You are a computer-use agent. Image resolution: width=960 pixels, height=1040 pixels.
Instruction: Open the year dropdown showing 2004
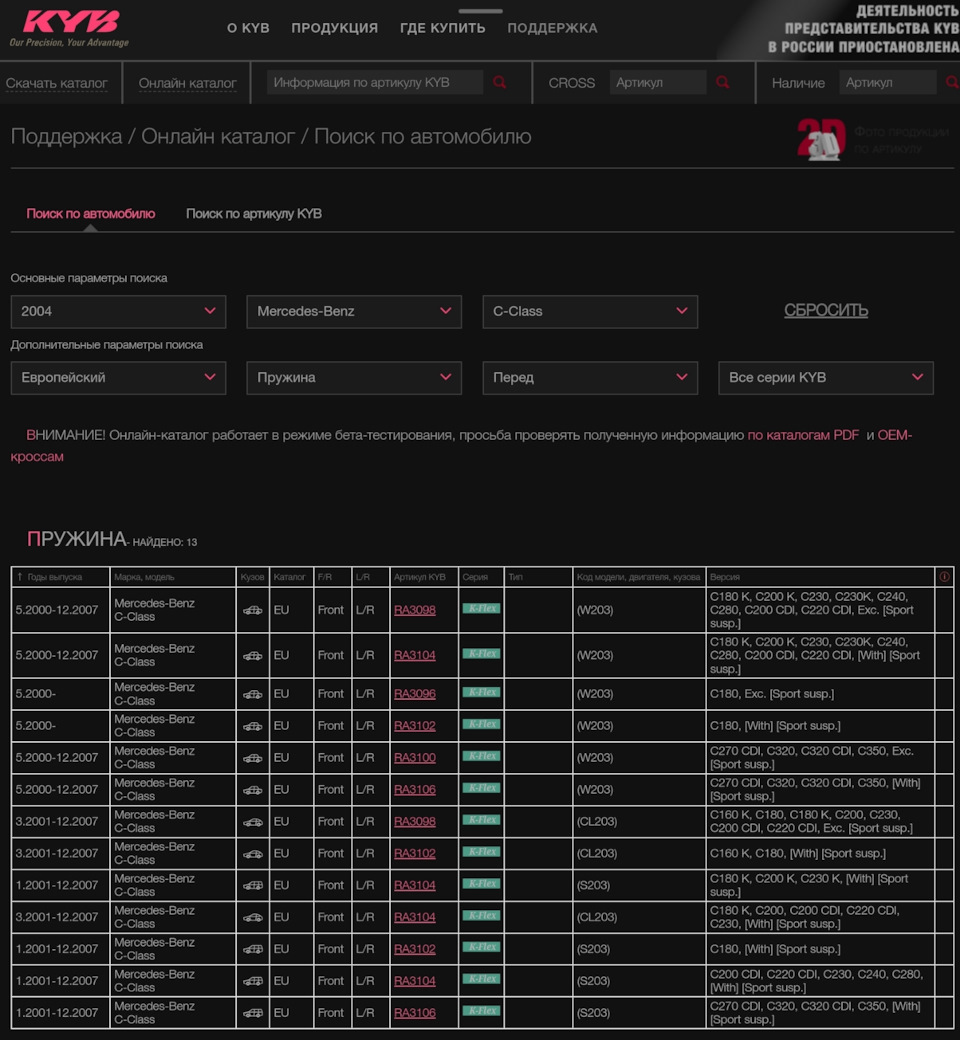pos(118,312)
